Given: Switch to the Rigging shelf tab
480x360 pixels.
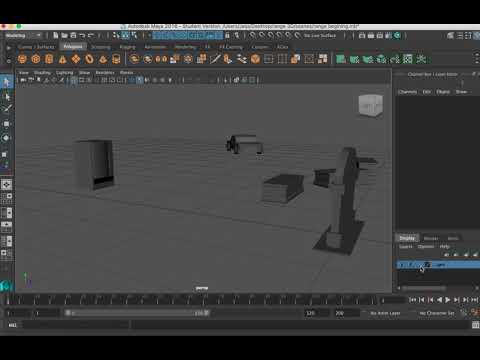Looking at the screenshot, I should coord(127,47).
